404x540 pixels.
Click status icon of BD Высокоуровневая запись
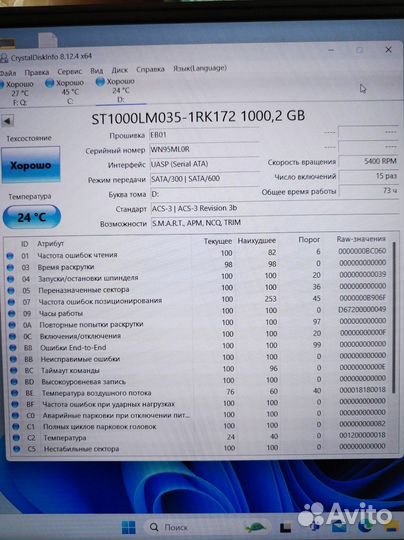pyautogui.click(x=14, y=382)
